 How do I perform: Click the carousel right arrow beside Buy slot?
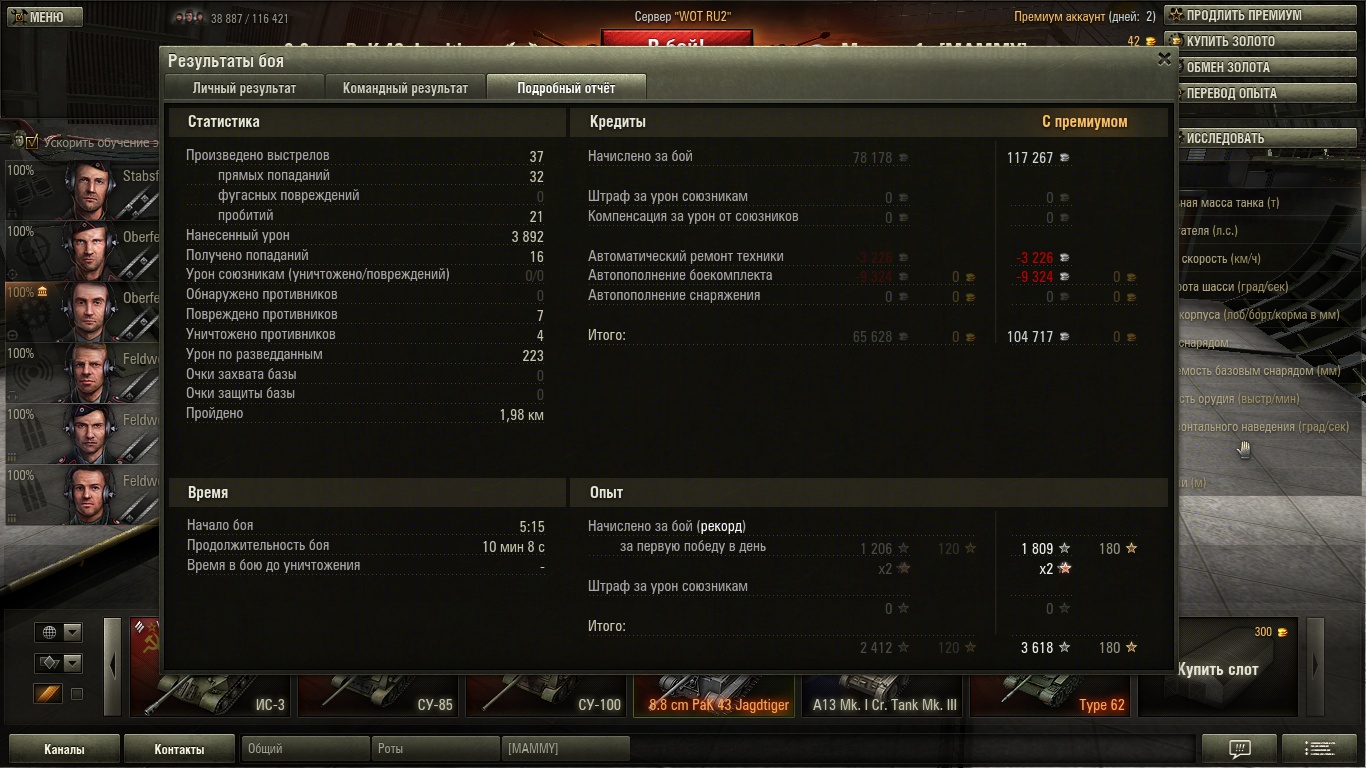coord(1315,665)
